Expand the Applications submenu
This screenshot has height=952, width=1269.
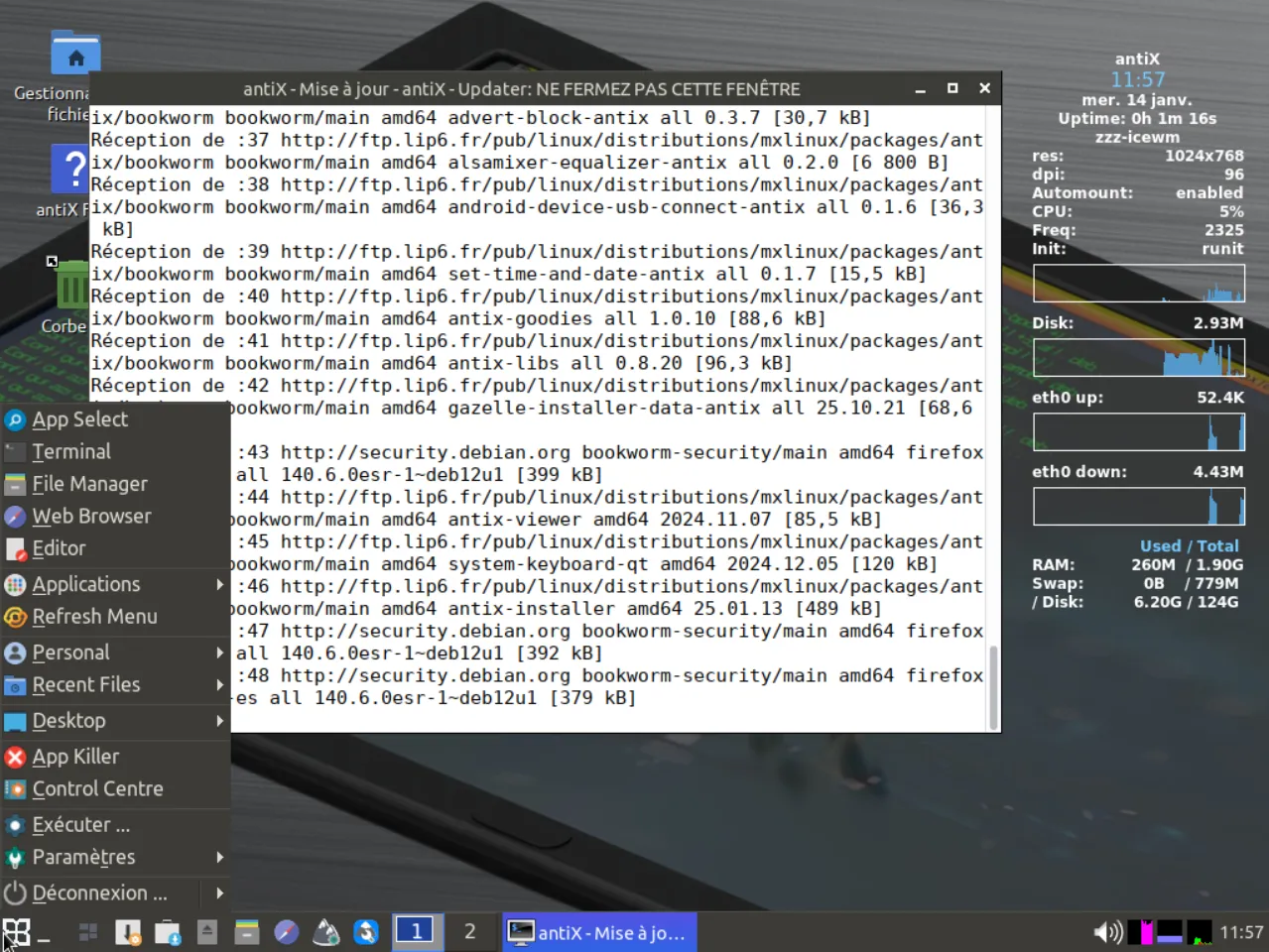click(x=85, y=584)
